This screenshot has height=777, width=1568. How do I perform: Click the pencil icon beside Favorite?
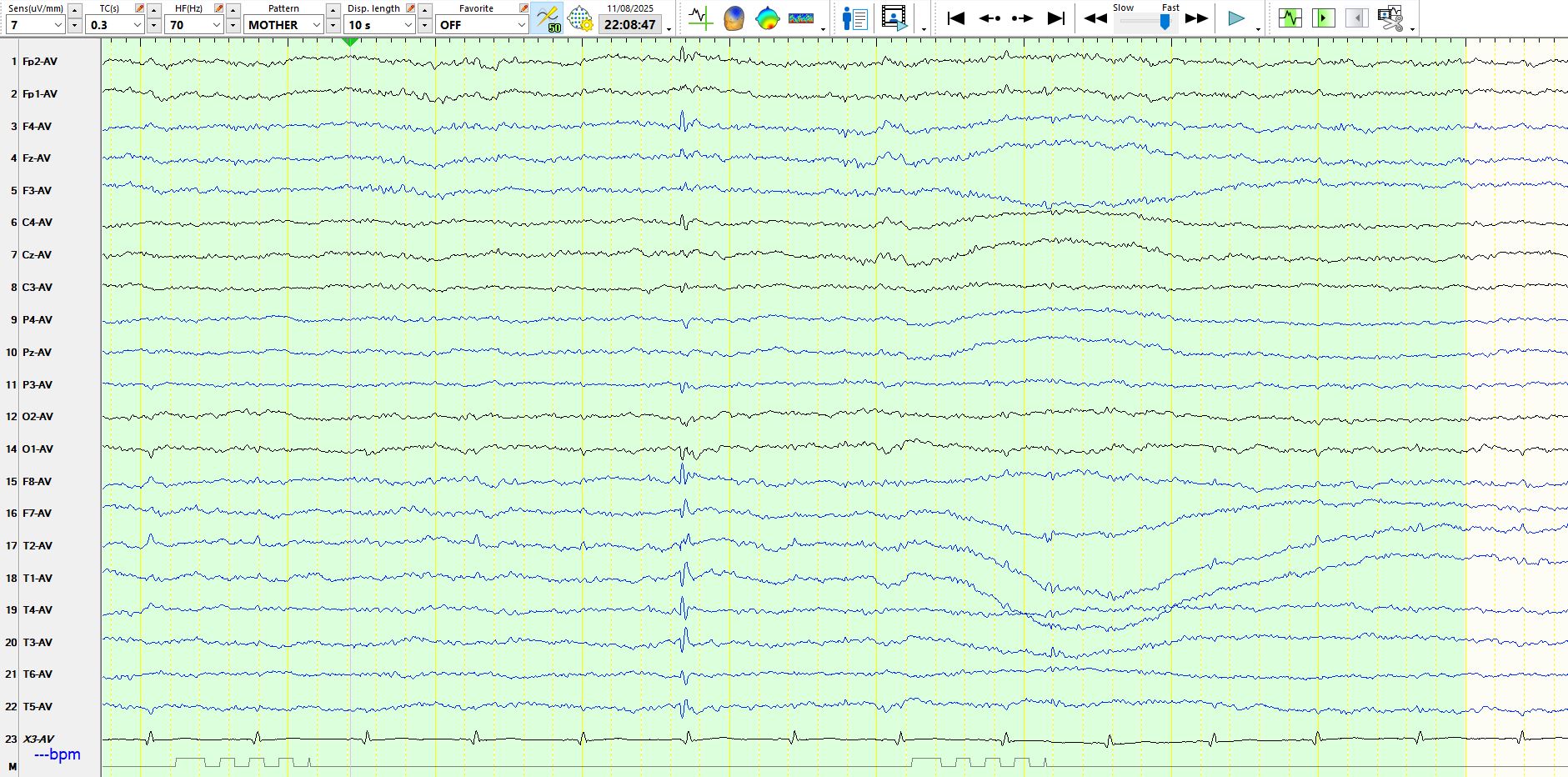pyautogui.click(x=524, y=8)
